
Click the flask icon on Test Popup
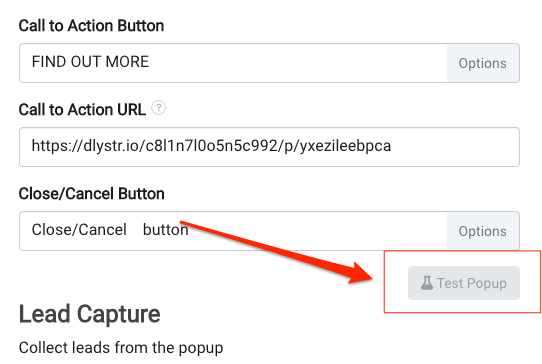pos(427,283)
